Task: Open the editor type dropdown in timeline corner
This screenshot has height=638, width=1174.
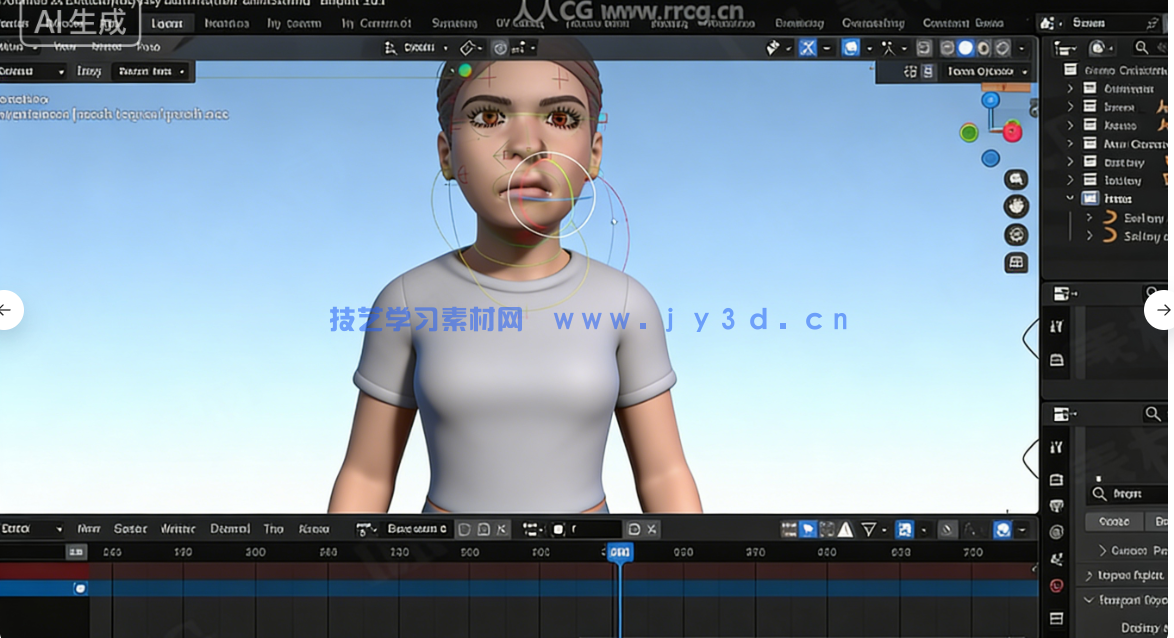Action: (x=30, y=529)
